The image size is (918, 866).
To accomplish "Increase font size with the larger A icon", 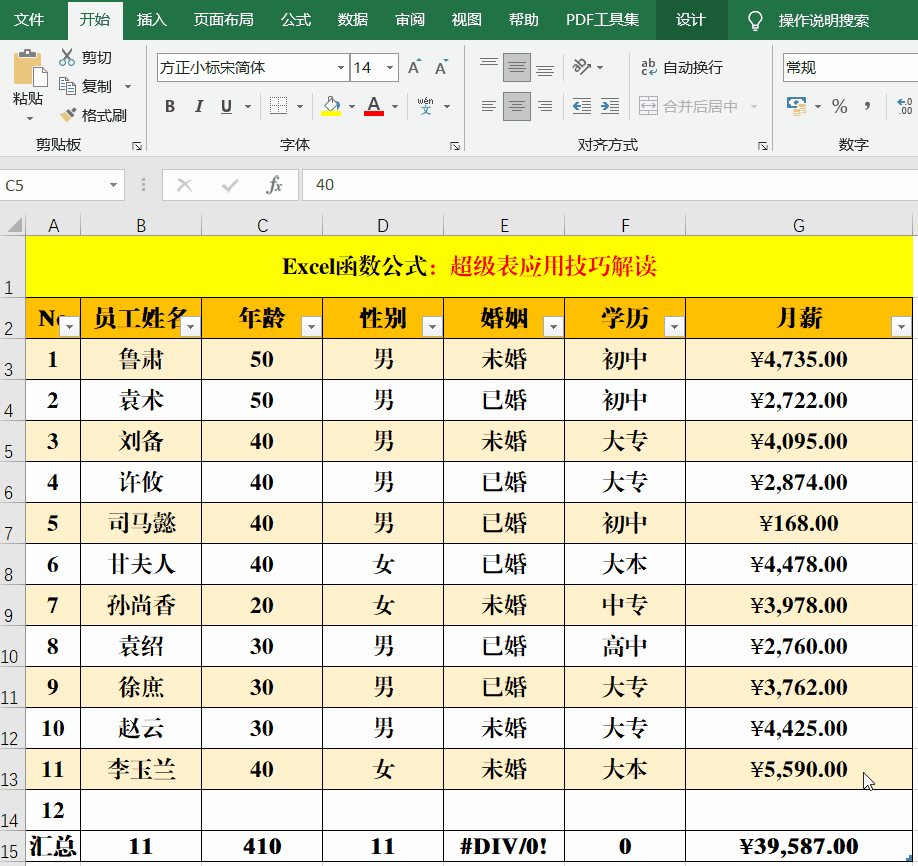I will click(x=414, y=67).
